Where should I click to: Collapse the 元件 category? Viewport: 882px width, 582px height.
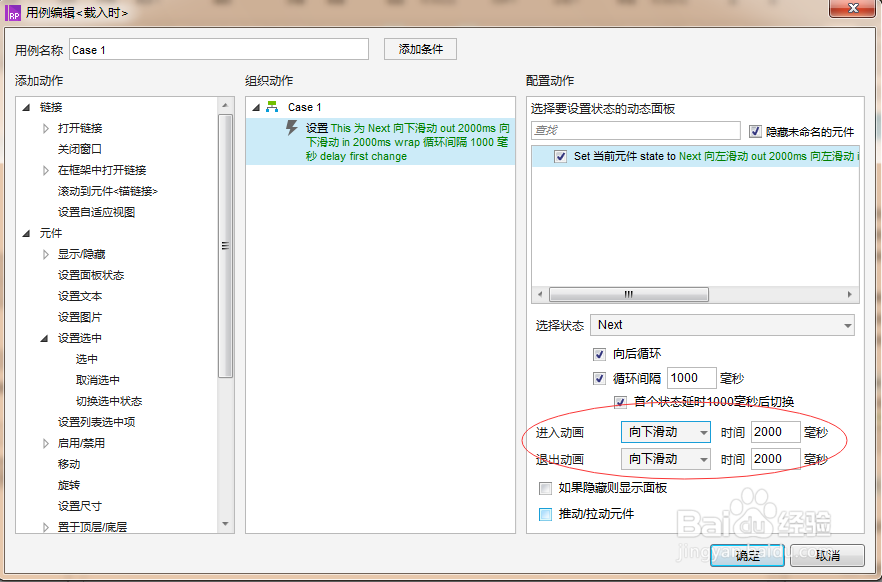pyautogui.click(x=26, y=233)
